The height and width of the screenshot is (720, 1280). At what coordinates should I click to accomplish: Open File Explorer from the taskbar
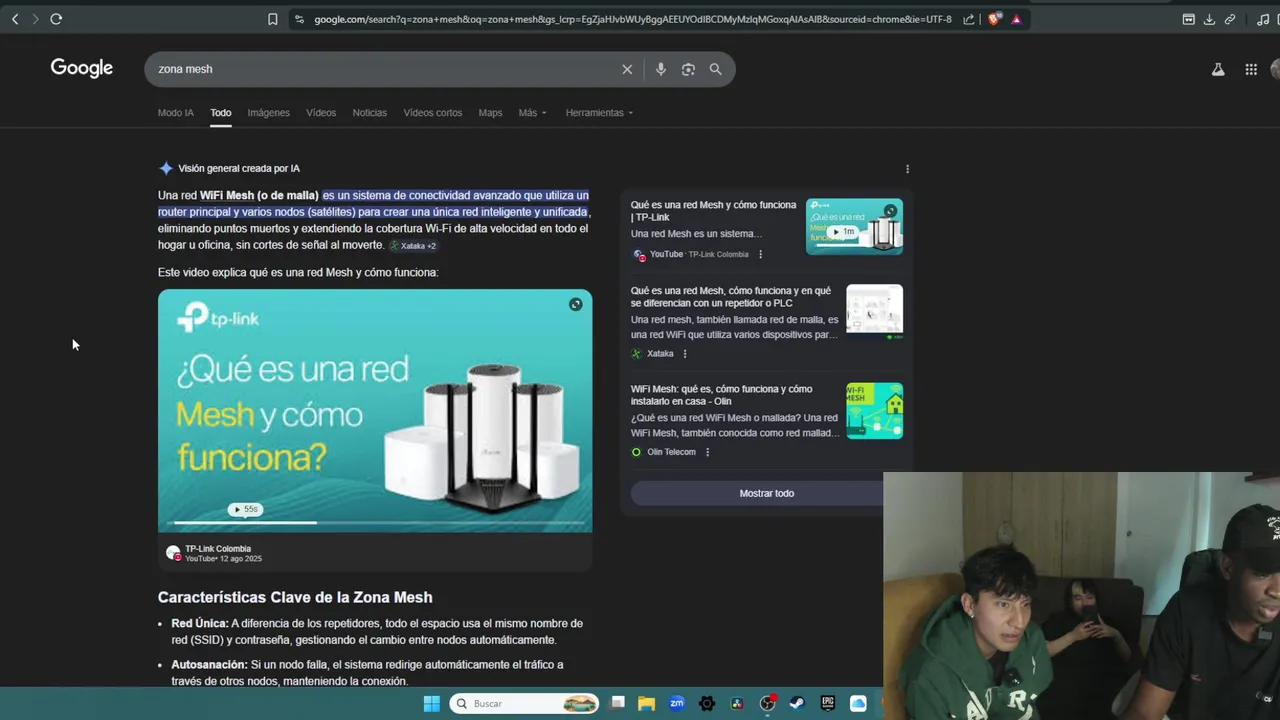tap(646, 704)
